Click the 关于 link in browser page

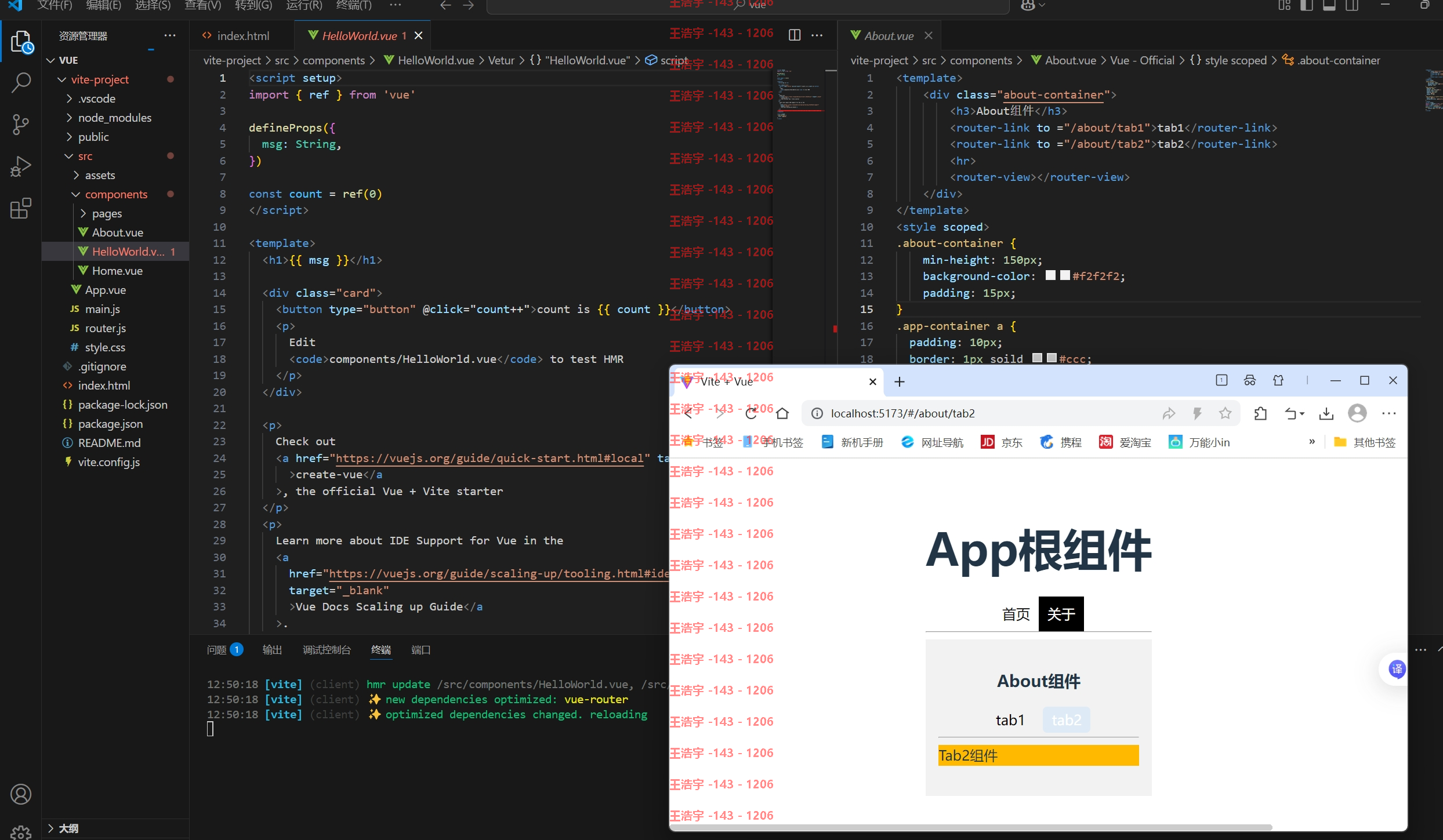point(1061,614)
